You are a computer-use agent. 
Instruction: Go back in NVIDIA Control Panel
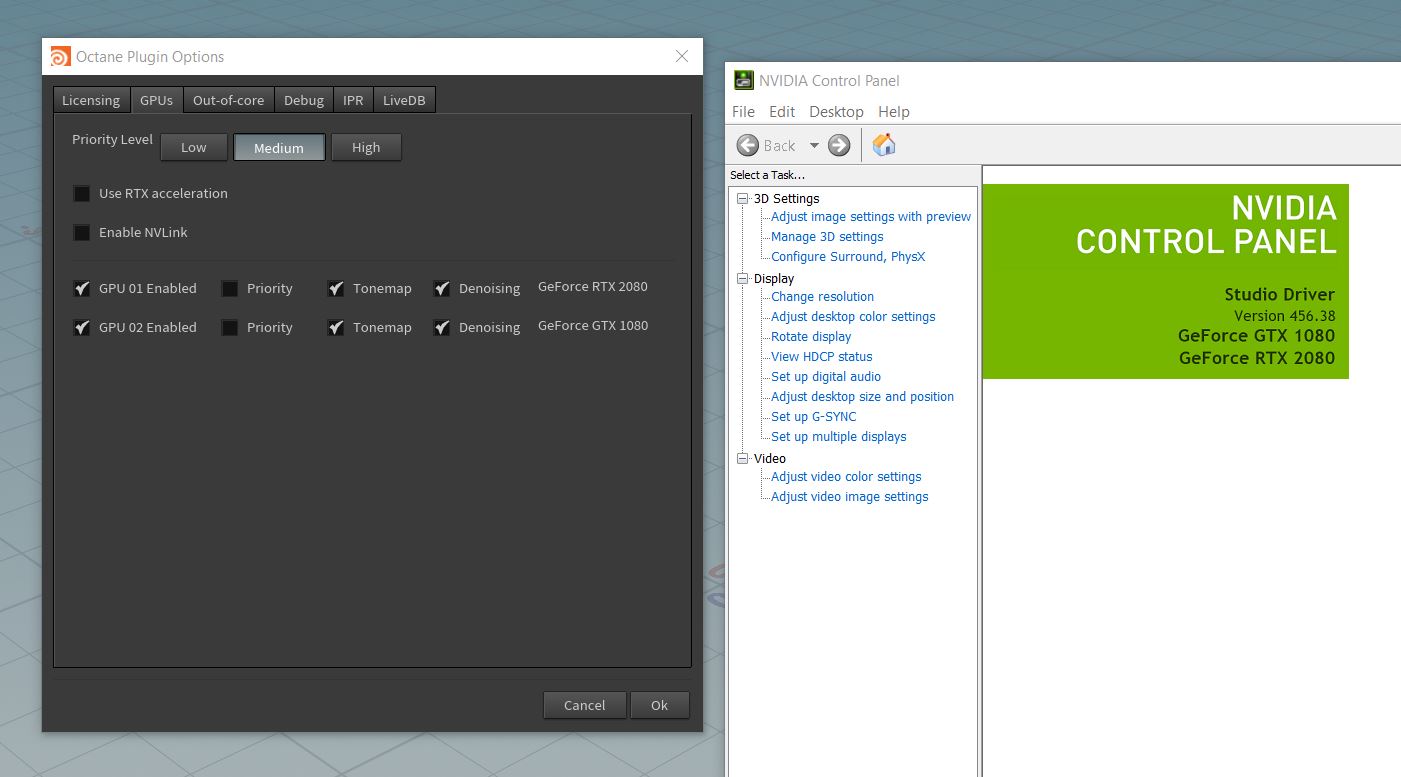coord(766,145)
